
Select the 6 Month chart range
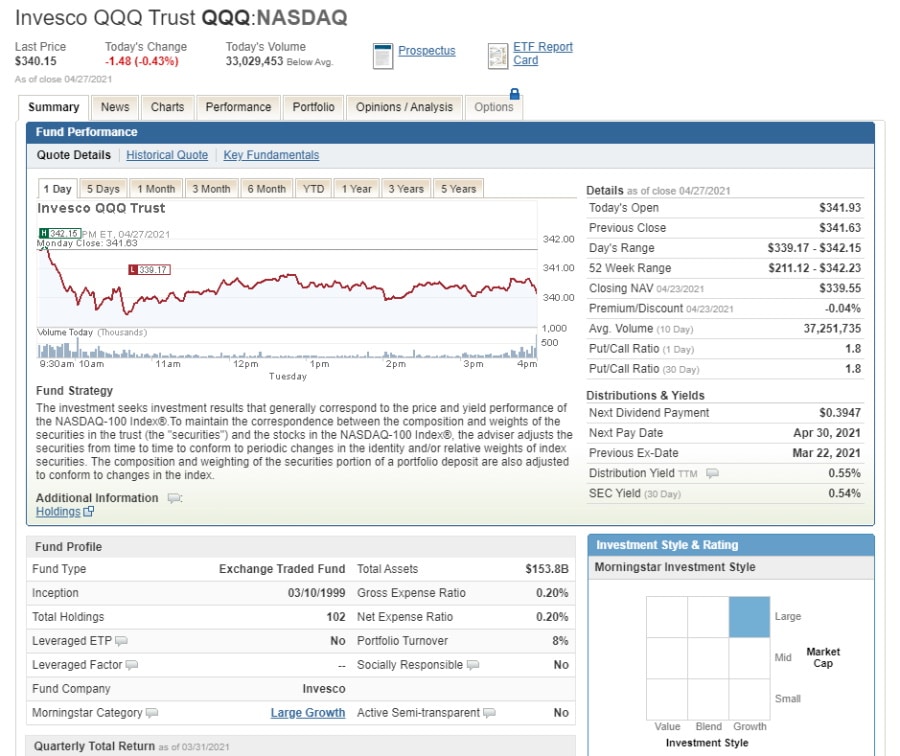tap(266, 189)
